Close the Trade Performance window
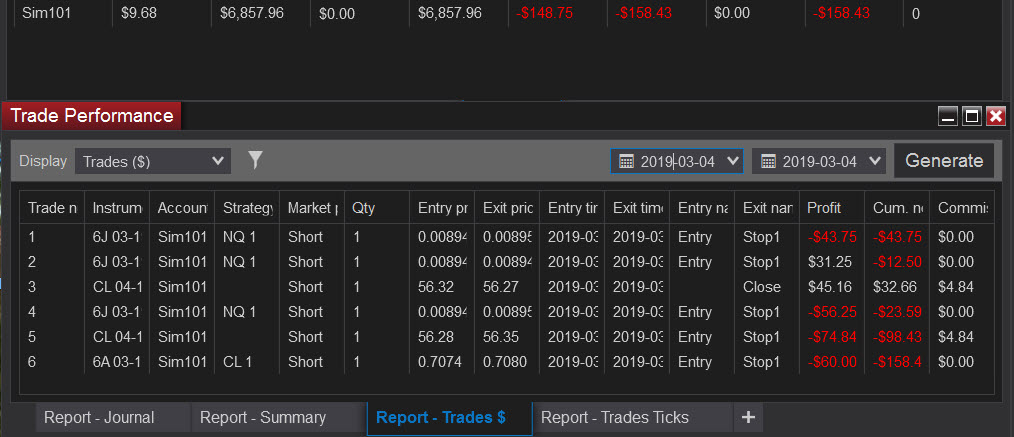Image resolution: width=1014 pixels, height=437 pixels. [x=996, y=116]
